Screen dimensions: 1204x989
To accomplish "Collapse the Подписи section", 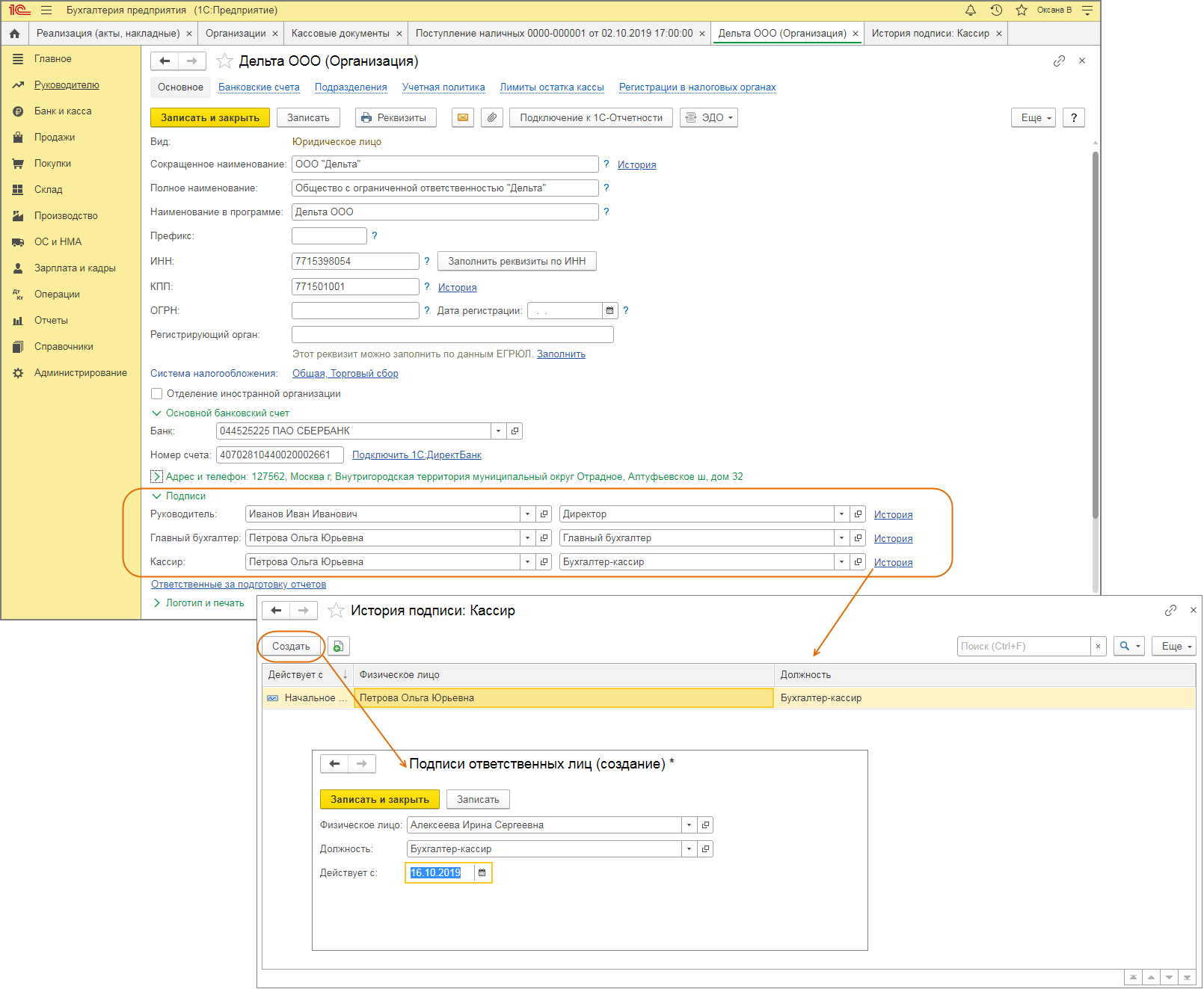I will [156, 496].
